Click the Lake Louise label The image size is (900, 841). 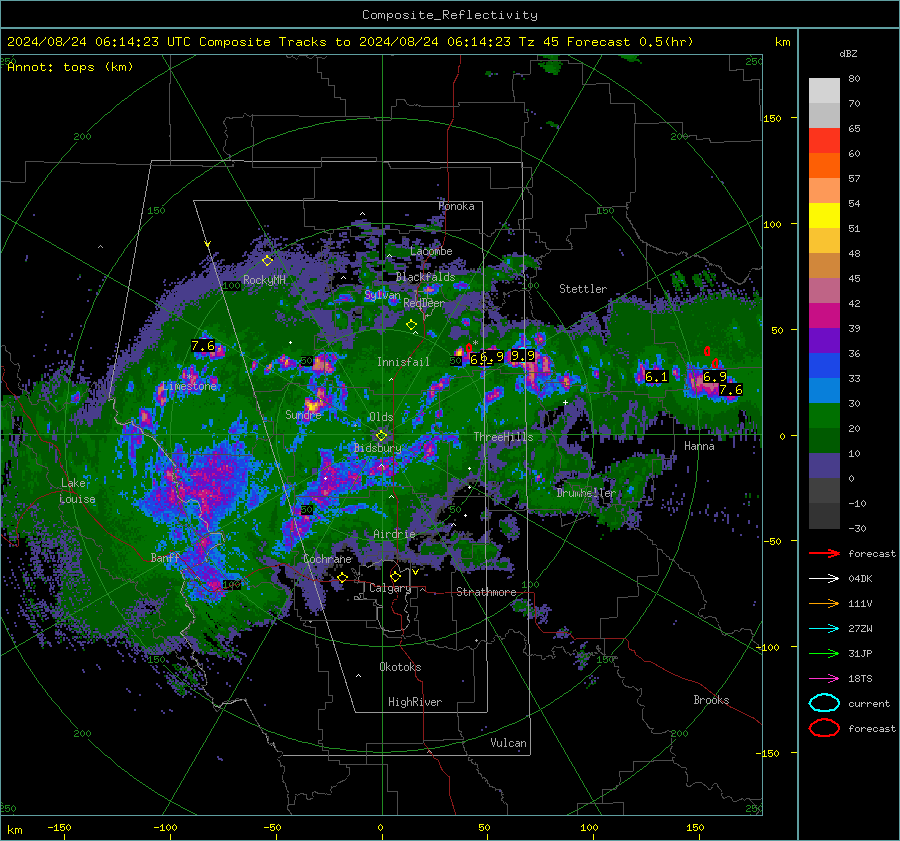pos(78,491)
